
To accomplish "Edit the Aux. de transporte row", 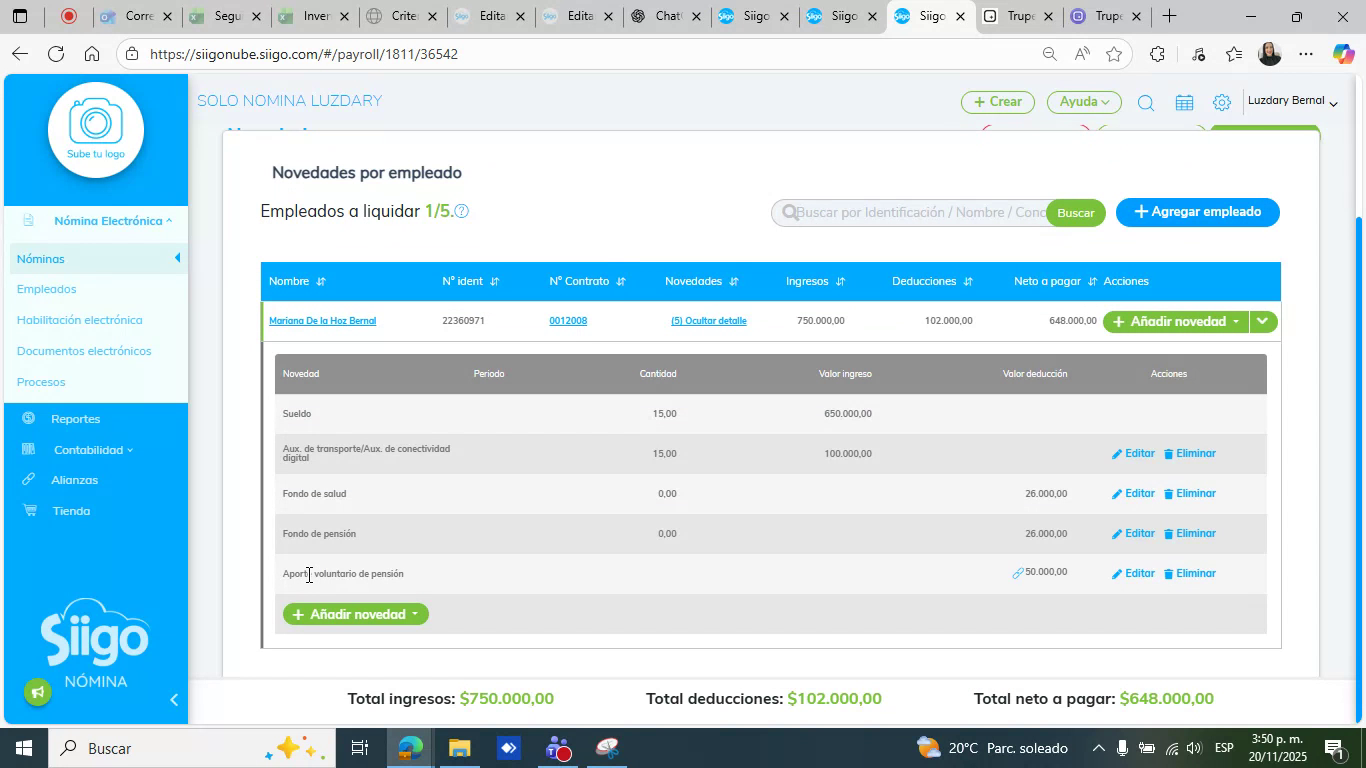I will (1133, 454).
